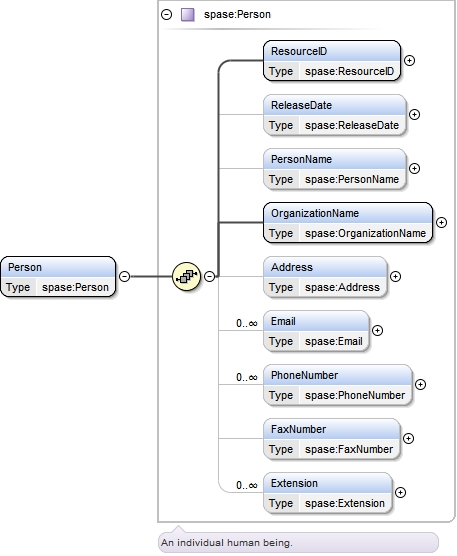Expand the FaxNumber element plus icon

pos(408,438)
